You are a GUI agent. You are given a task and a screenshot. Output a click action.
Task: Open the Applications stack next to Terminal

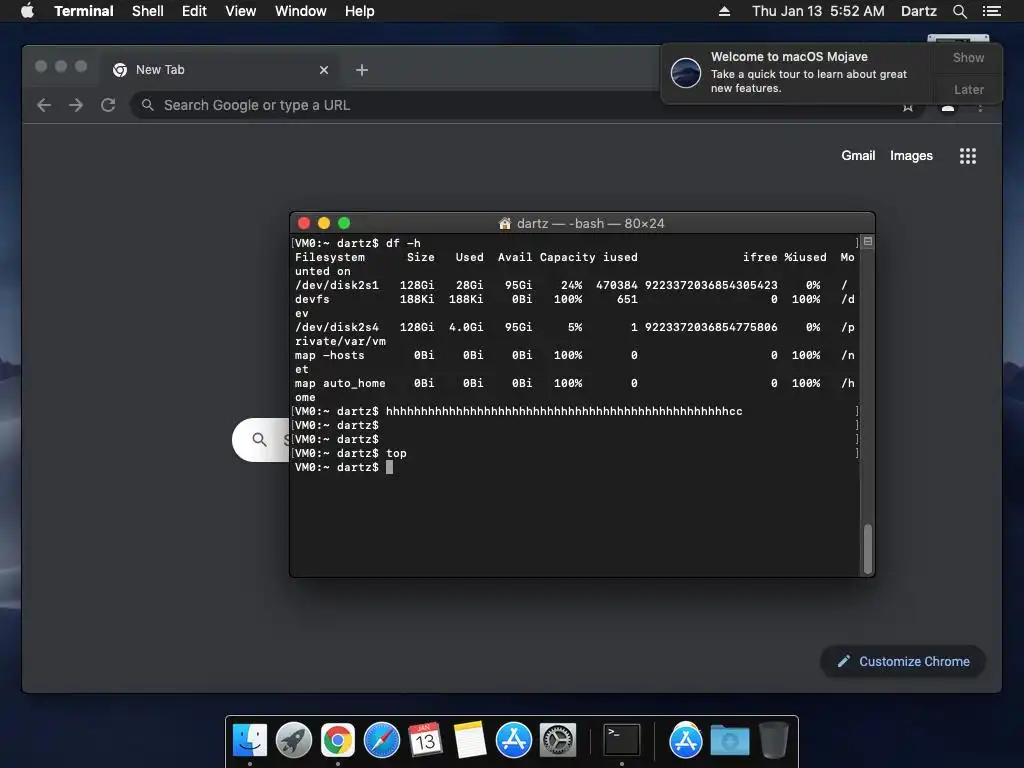click(x=685, y=740)
